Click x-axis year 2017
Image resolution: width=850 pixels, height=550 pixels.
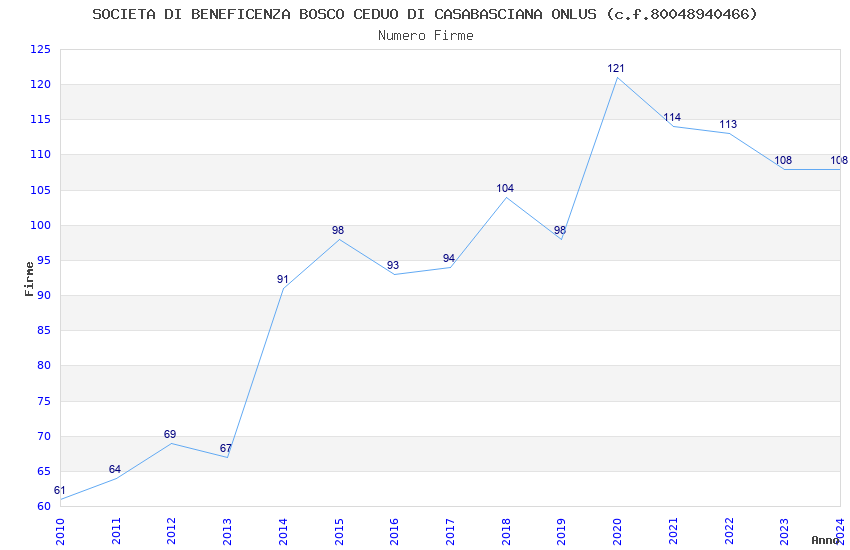point(450,532)
